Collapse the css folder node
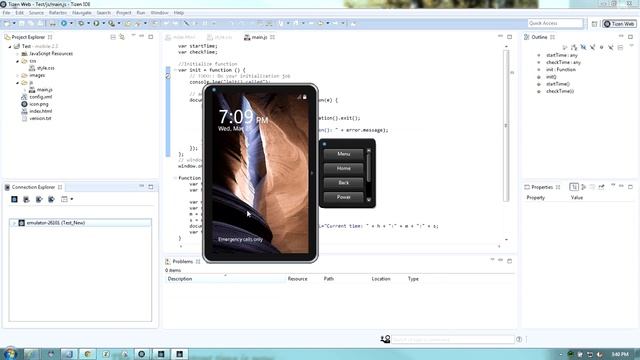Image resolution: width=640 pixels, height=360 pixels. (x=18, y=61)
